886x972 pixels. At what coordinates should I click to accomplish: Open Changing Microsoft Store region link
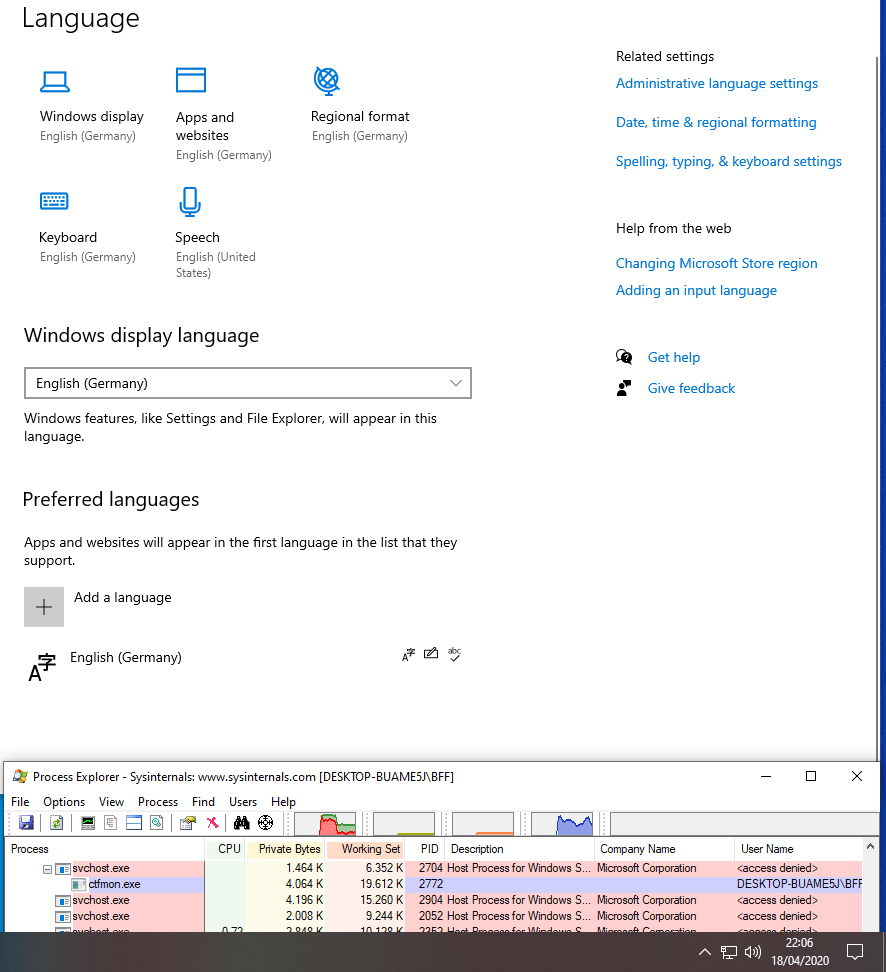[x=716, y=263]
